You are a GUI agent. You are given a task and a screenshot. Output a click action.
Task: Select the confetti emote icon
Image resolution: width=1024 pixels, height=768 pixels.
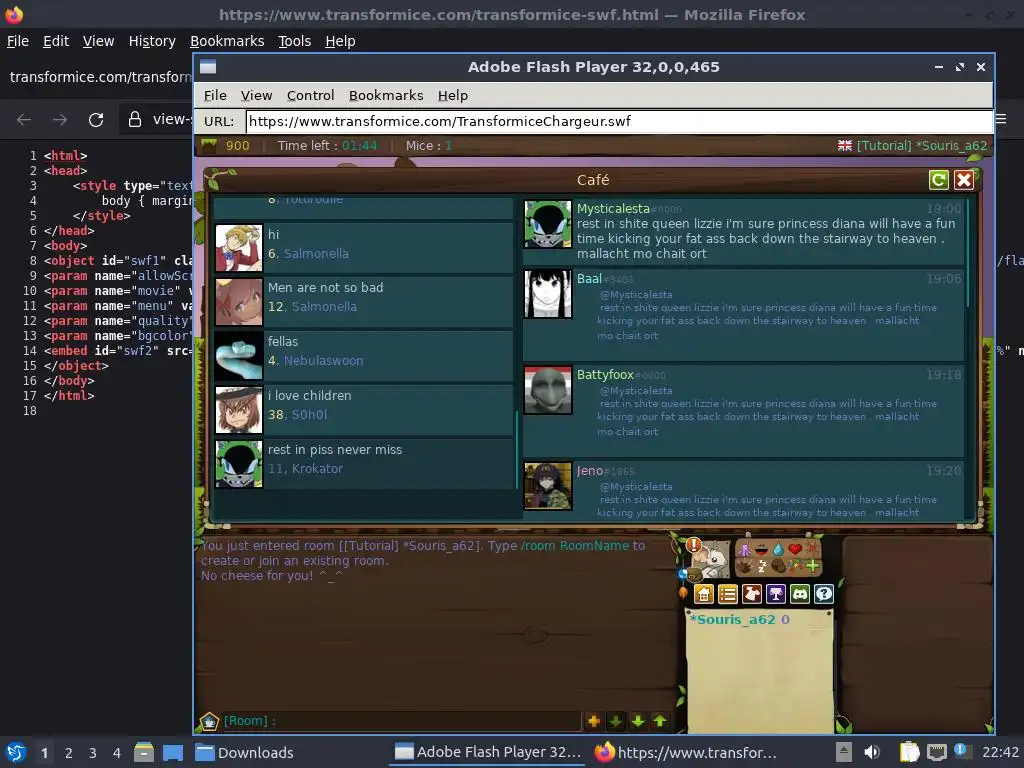[x=795, y=566]
